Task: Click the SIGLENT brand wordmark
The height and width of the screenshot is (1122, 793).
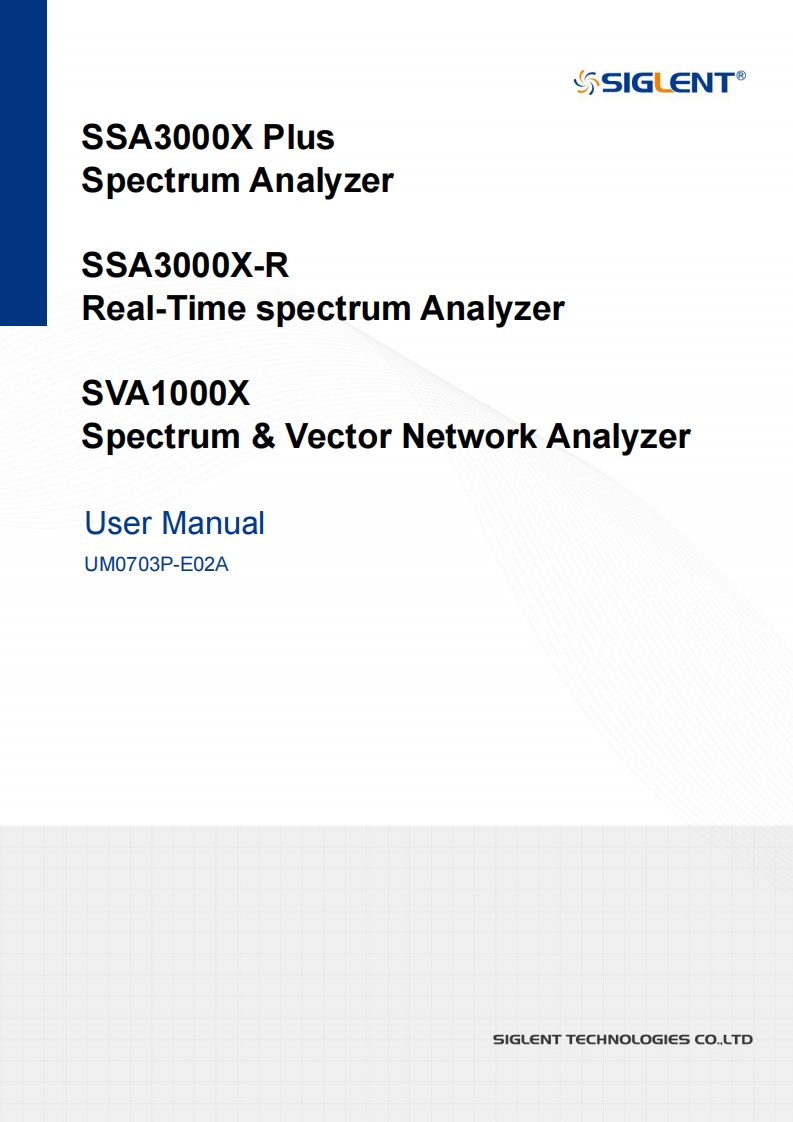Action: pyautogui.click(x=666, y=83)
